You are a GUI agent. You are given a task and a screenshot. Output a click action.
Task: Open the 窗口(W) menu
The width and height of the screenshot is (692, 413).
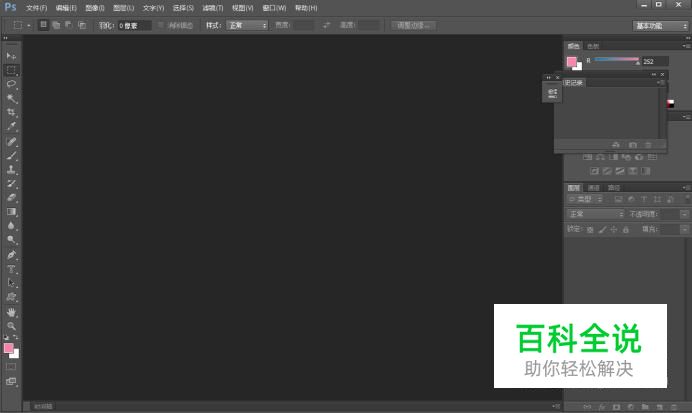pos(274,8)
